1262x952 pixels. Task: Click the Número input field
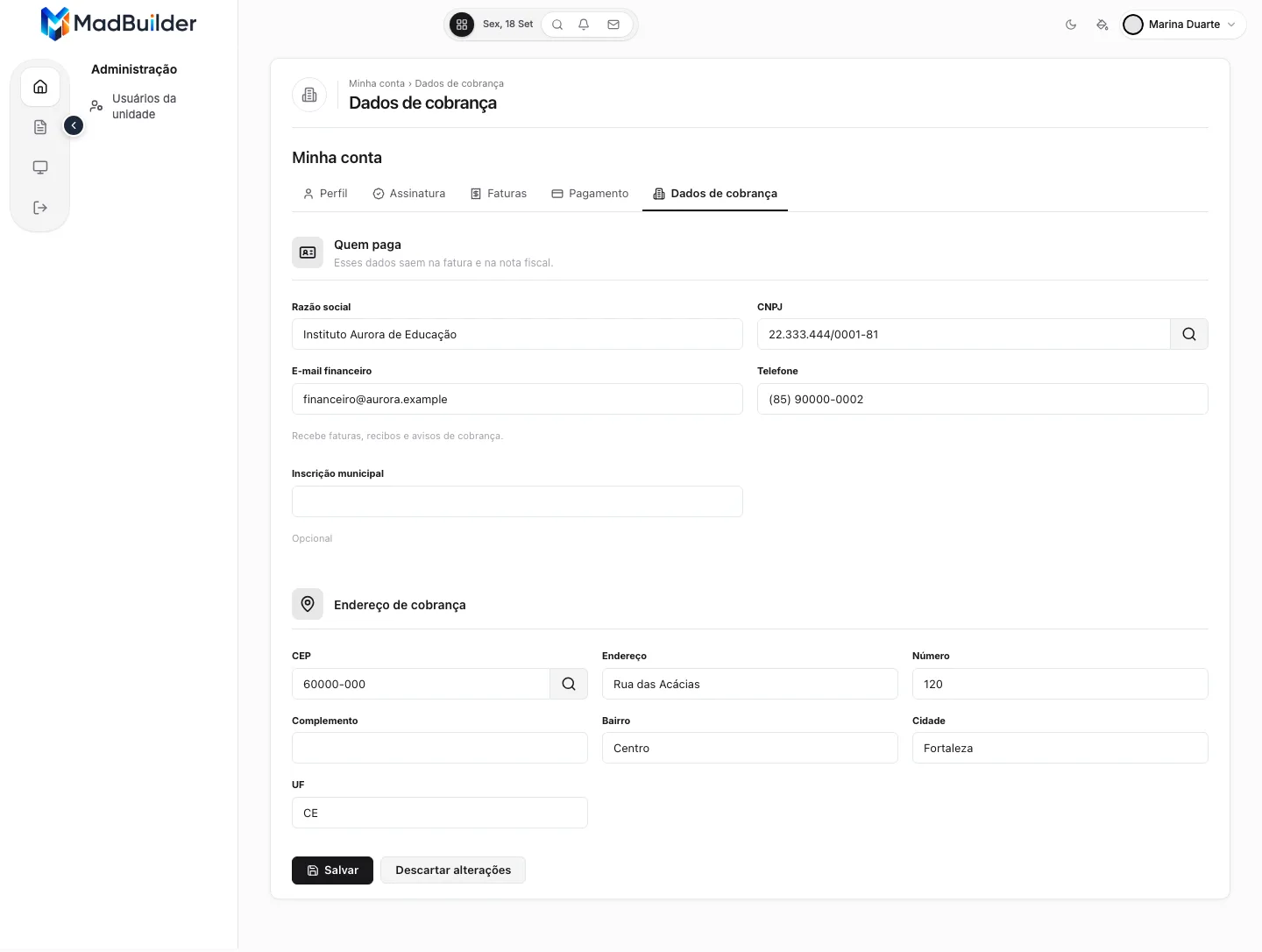tap(1060, 684)
